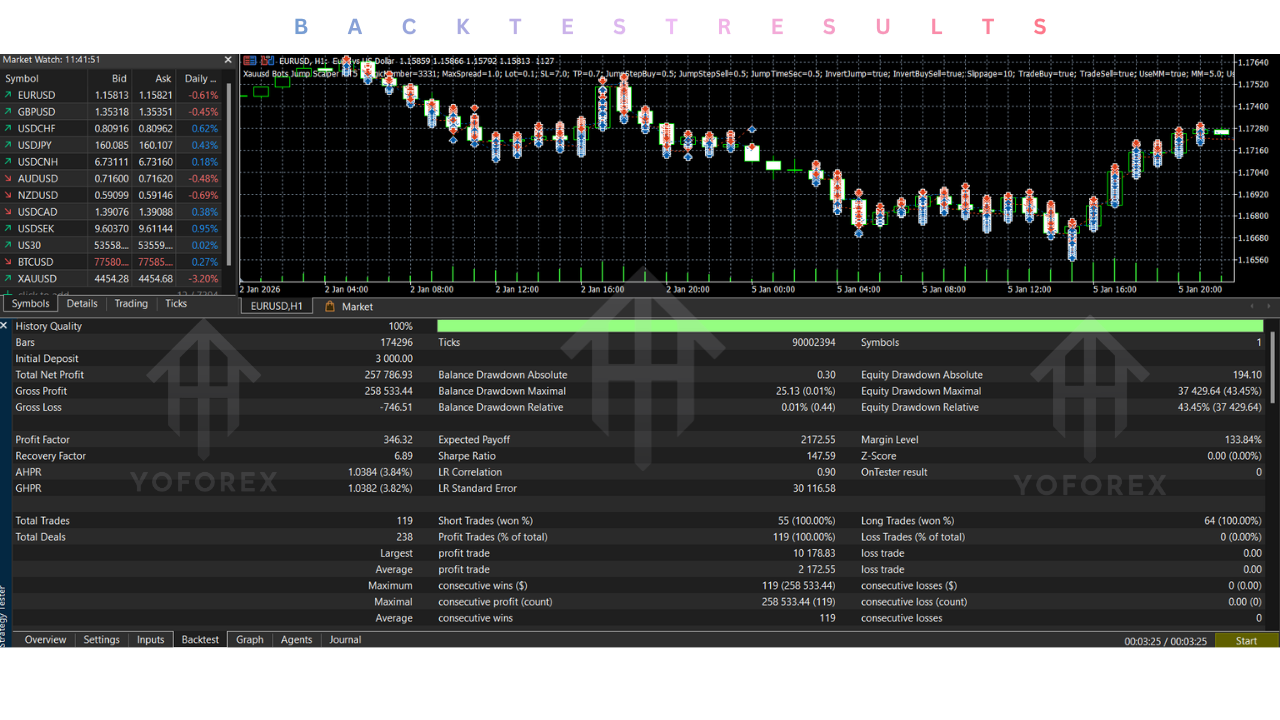1280x720 pixels.
Task: Open the Journal tab
Action: point(345,640)
